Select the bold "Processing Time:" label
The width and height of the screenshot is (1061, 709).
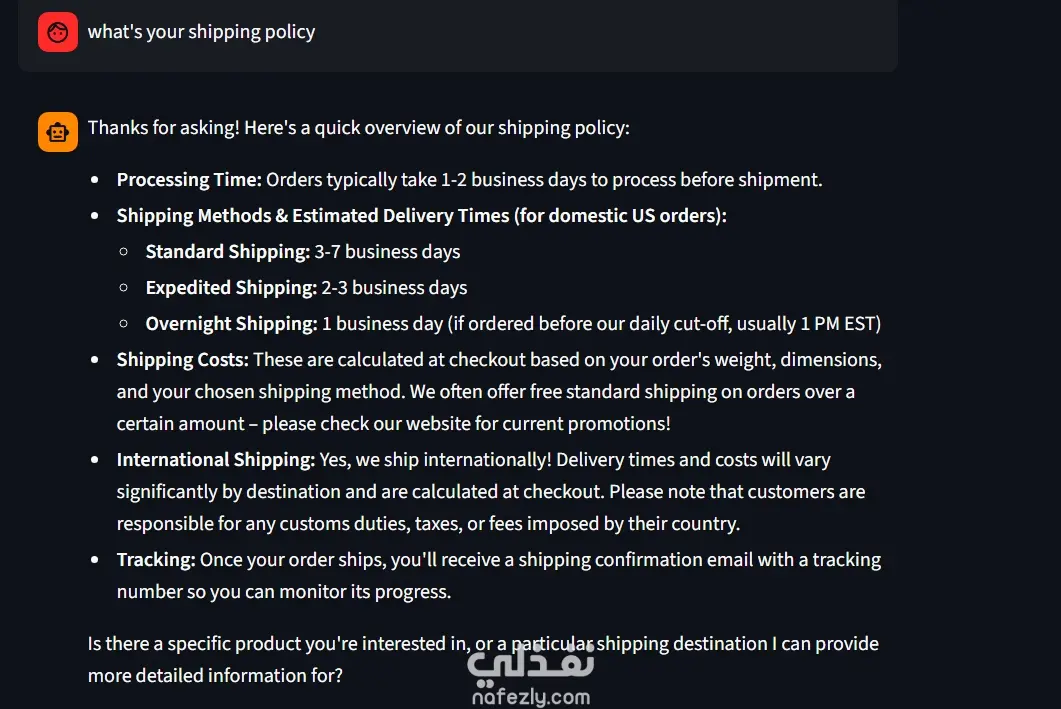pyautogui.click(x=189, y=180)
